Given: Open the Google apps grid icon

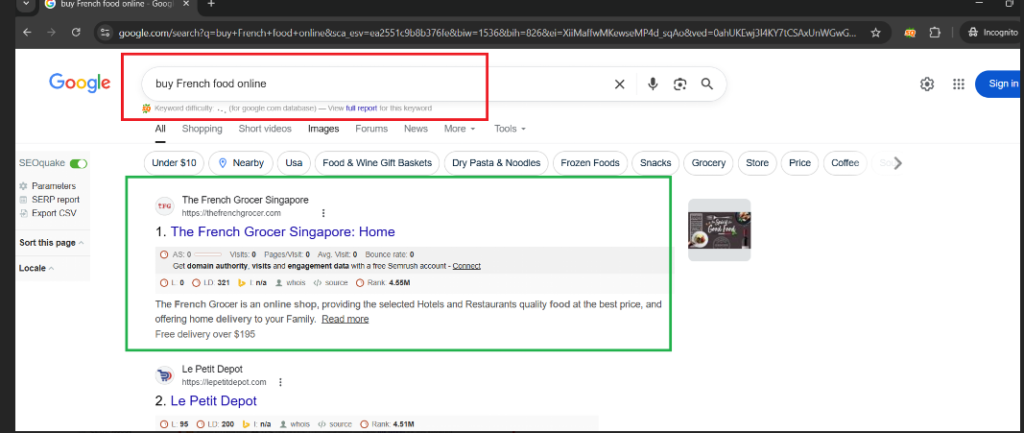Looking at the screenshot, I should point(958,84).
